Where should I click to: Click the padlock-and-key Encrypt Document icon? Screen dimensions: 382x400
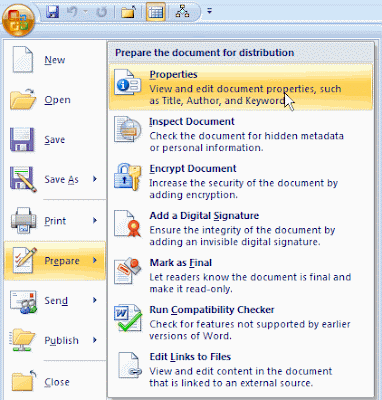pos(127,177)
